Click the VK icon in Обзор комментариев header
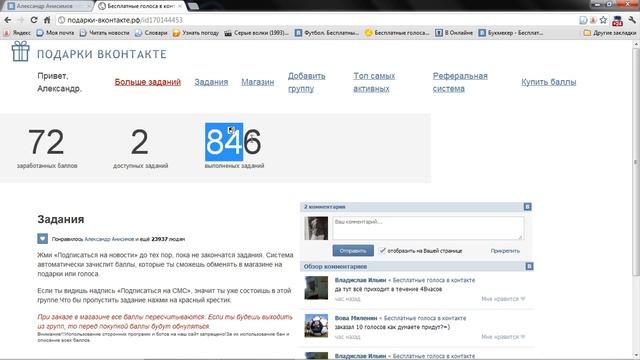This screenshot has width=640, height=360. pyautogui.click(x=529, y=267)
